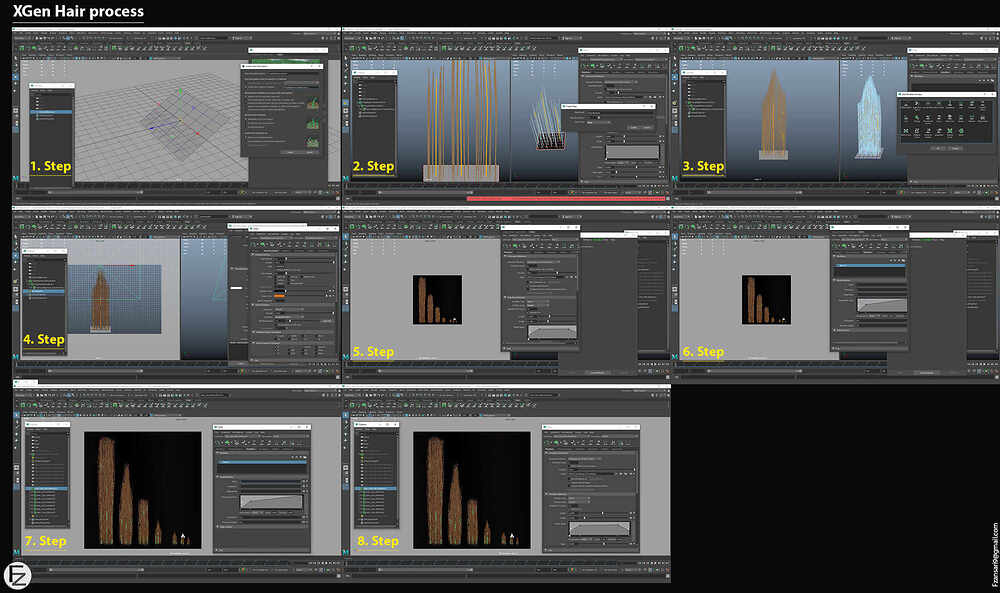
Task: Click the ramp graph in Step 8 XGen window
Action: [x=599, y=529]
